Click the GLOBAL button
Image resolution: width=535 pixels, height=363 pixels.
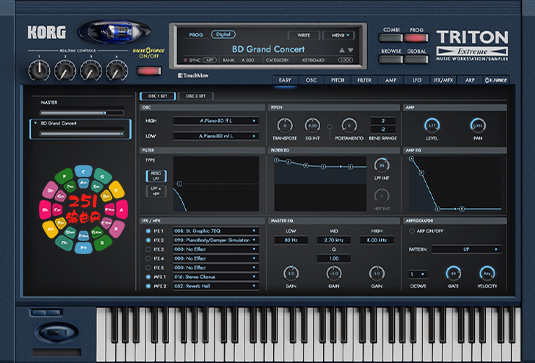click(416, 59)
